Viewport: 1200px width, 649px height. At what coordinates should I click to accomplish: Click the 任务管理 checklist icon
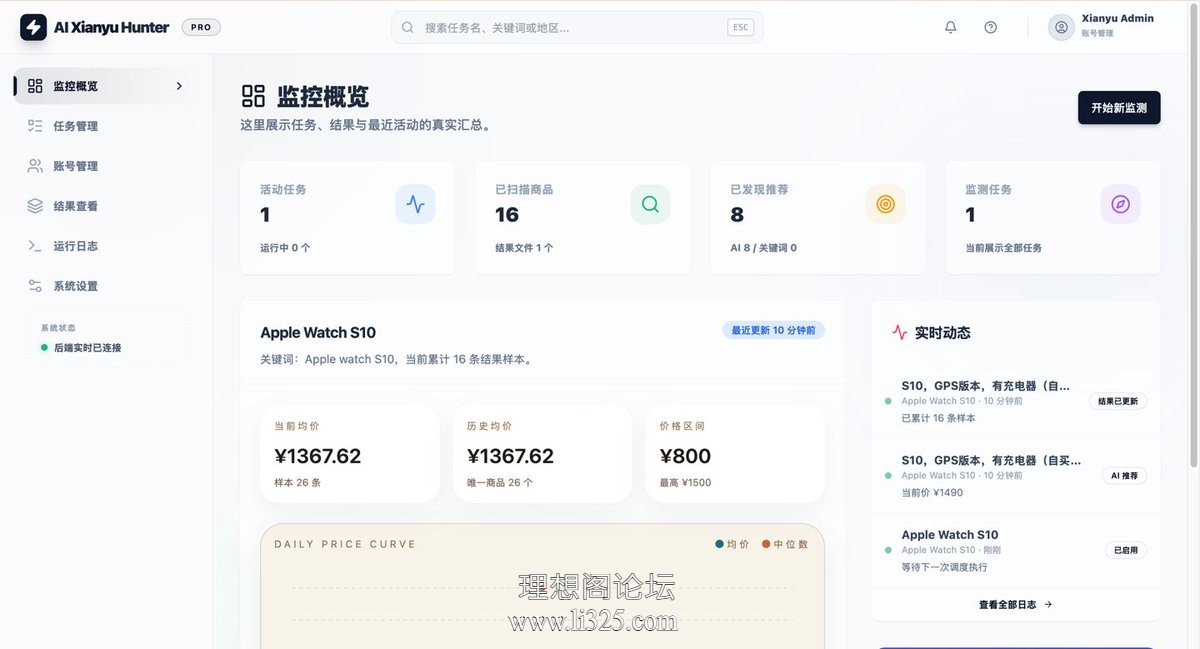click(35, 126)
